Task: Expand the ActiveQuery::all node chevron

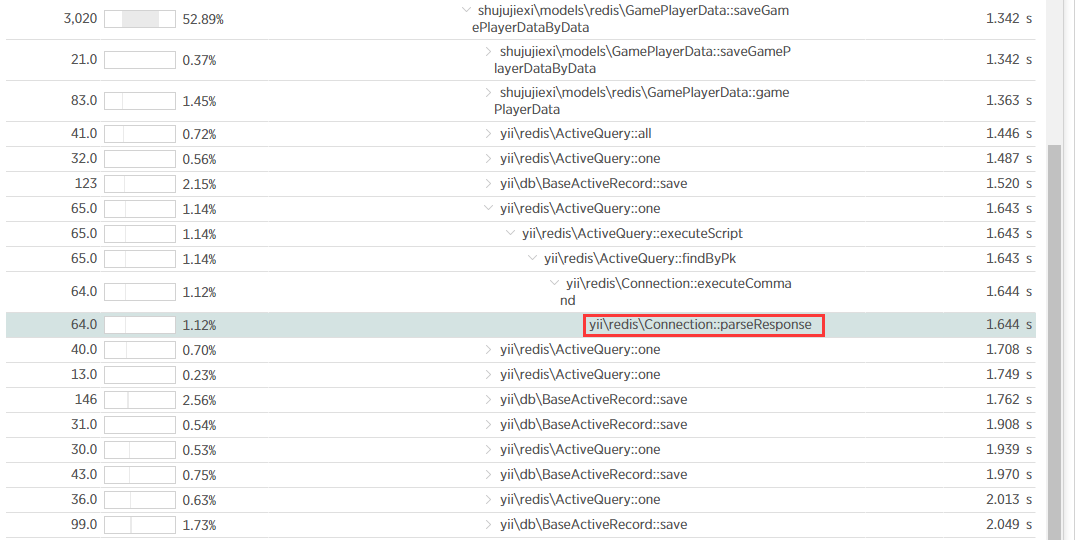Action: [x=488, y=134]
